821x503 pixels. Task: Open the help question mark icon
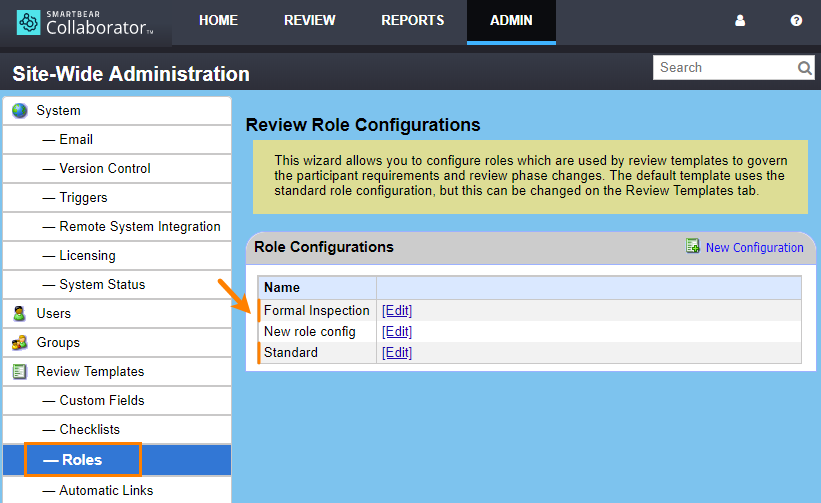[x=796, y=21]
